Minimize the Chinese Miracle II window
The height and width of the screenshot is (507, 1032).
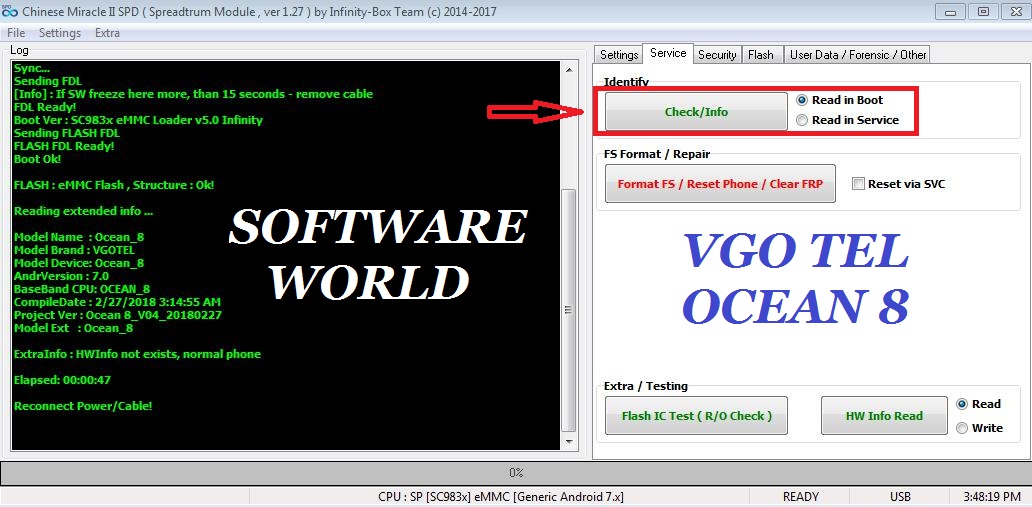point(952,11)
